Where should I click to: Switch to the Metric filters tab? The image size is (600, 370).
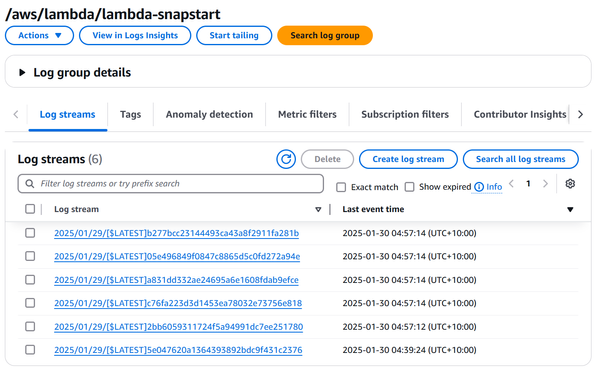[x=307, y=114]
